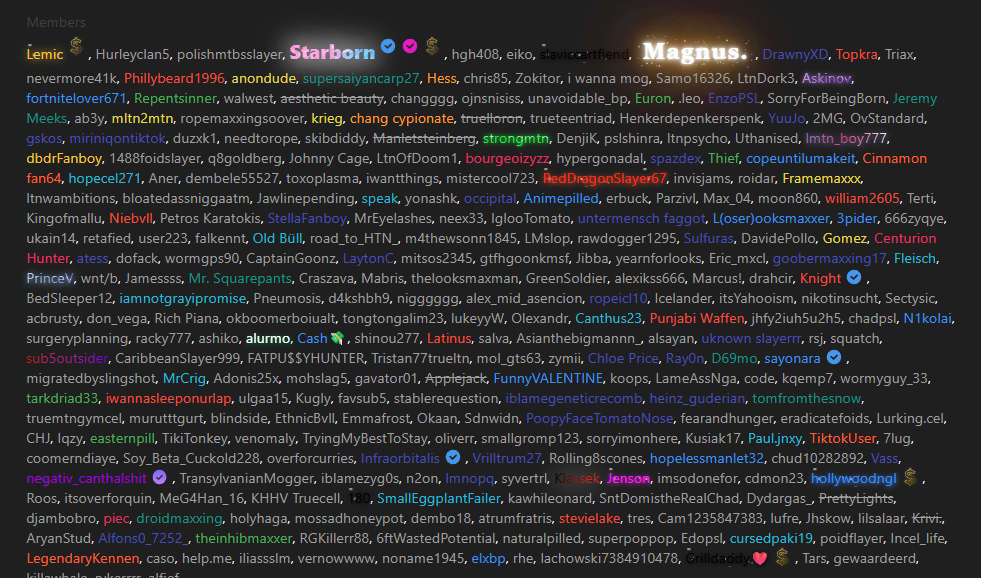Click the hopecel271 username

coord(104,178)
